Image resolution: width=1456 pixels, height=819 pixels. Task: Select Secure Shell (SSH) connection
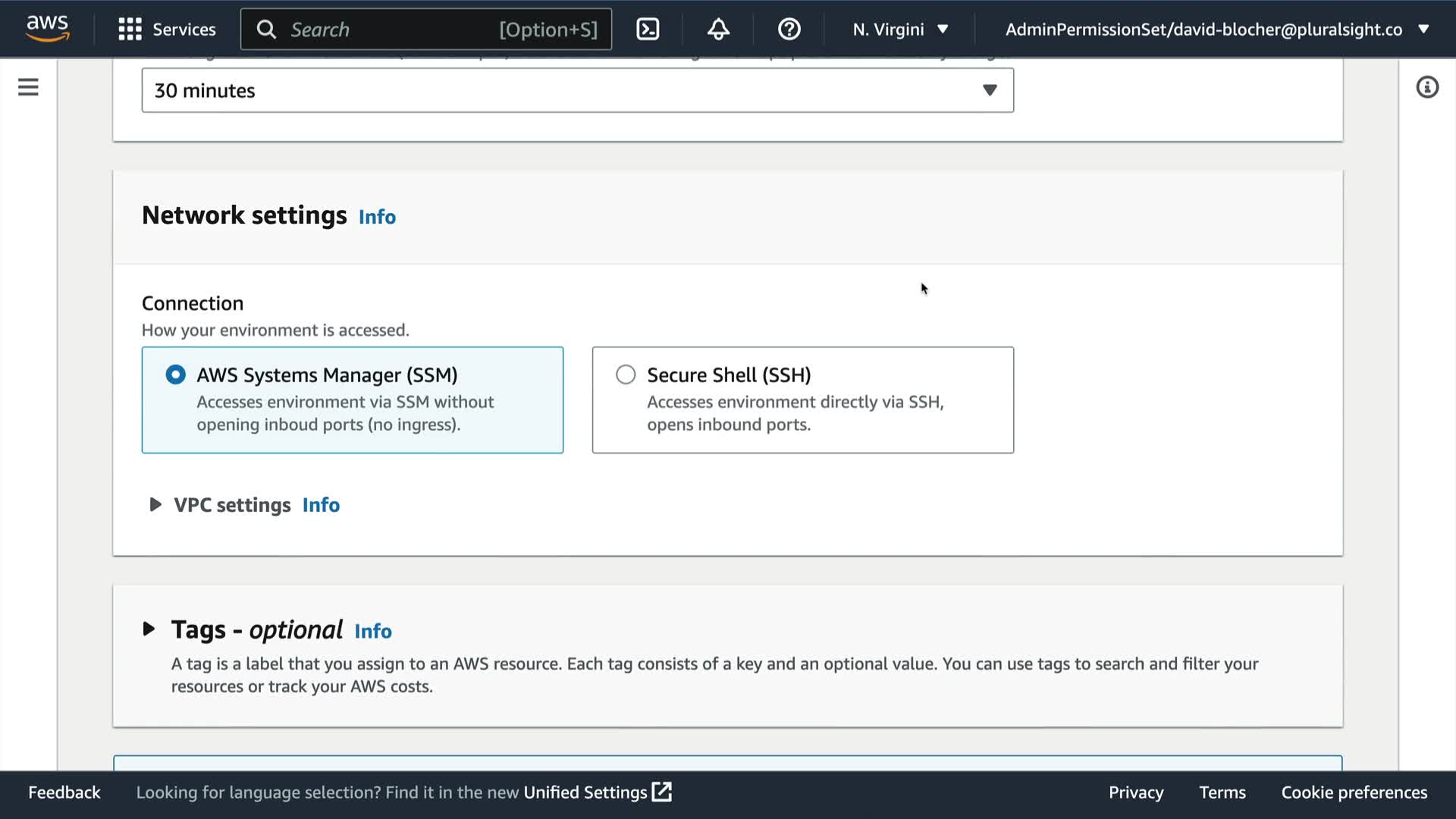coord(626,375)
